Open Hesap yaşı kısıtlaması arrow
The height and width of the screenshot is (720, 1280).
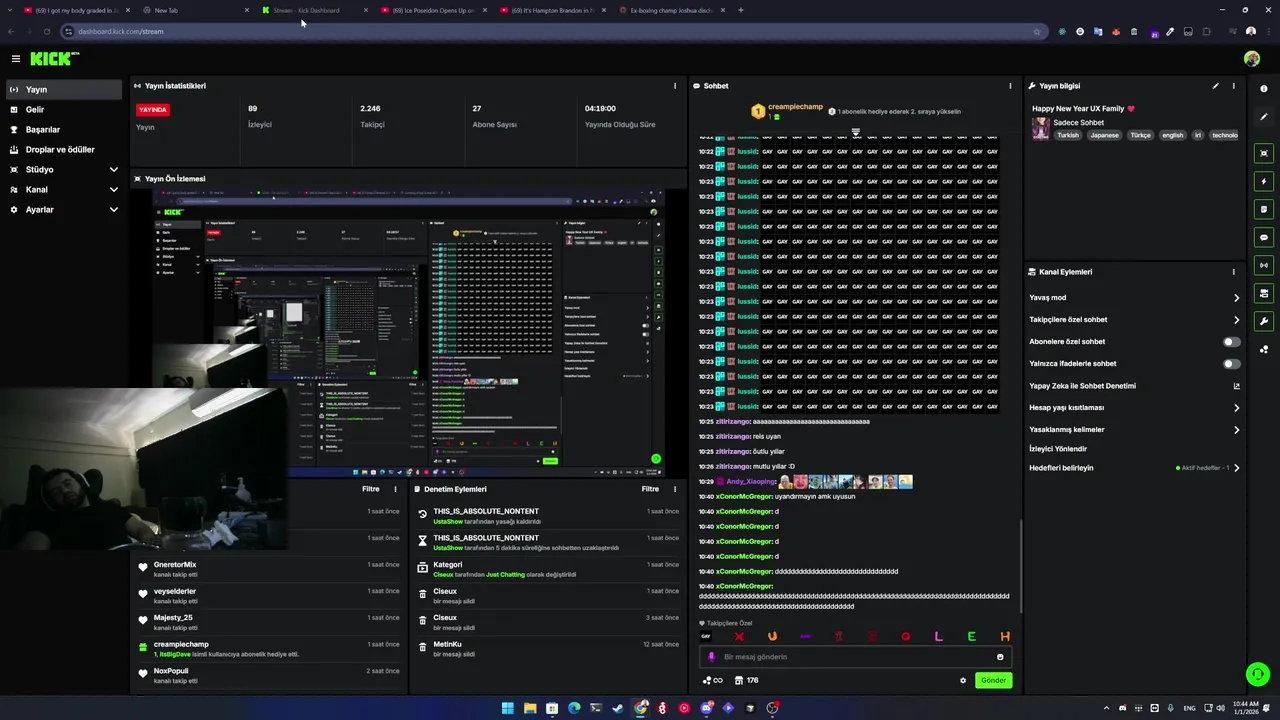1236,408
